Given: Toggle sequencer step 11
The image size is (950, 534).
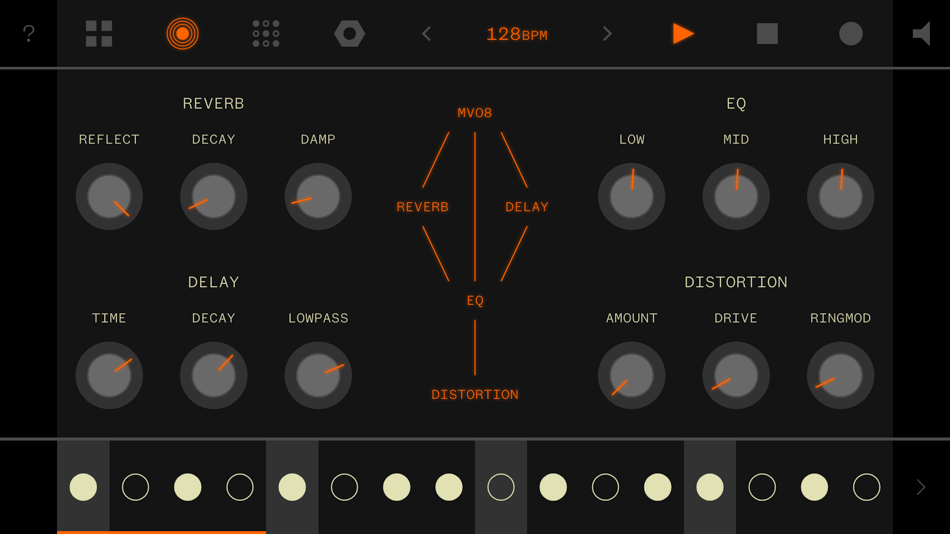Looking at the screenshot, I should [605, 487].
